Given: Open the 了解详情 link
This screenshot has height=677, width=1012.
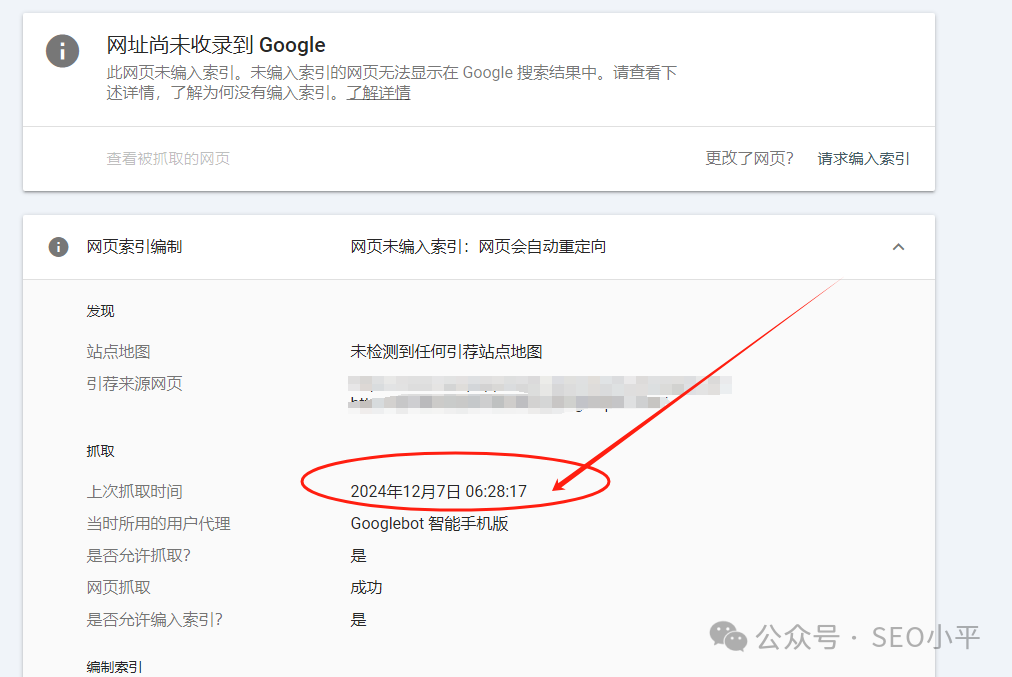Looking at the screenshot, I should click(378, 93).
